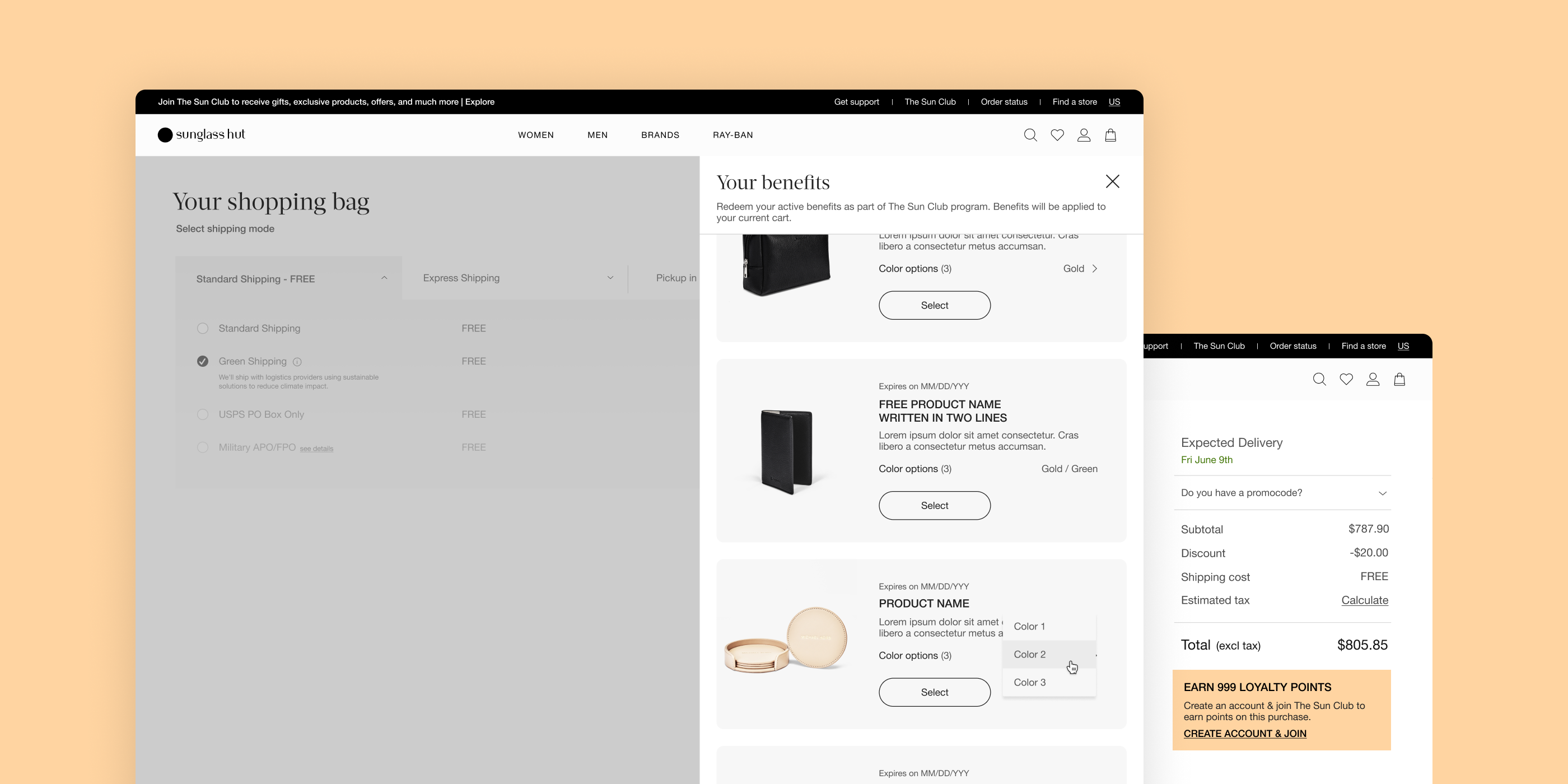
Task: Click bag icon in the back window
Action: pyautogui.click(x=1399, y=379)
